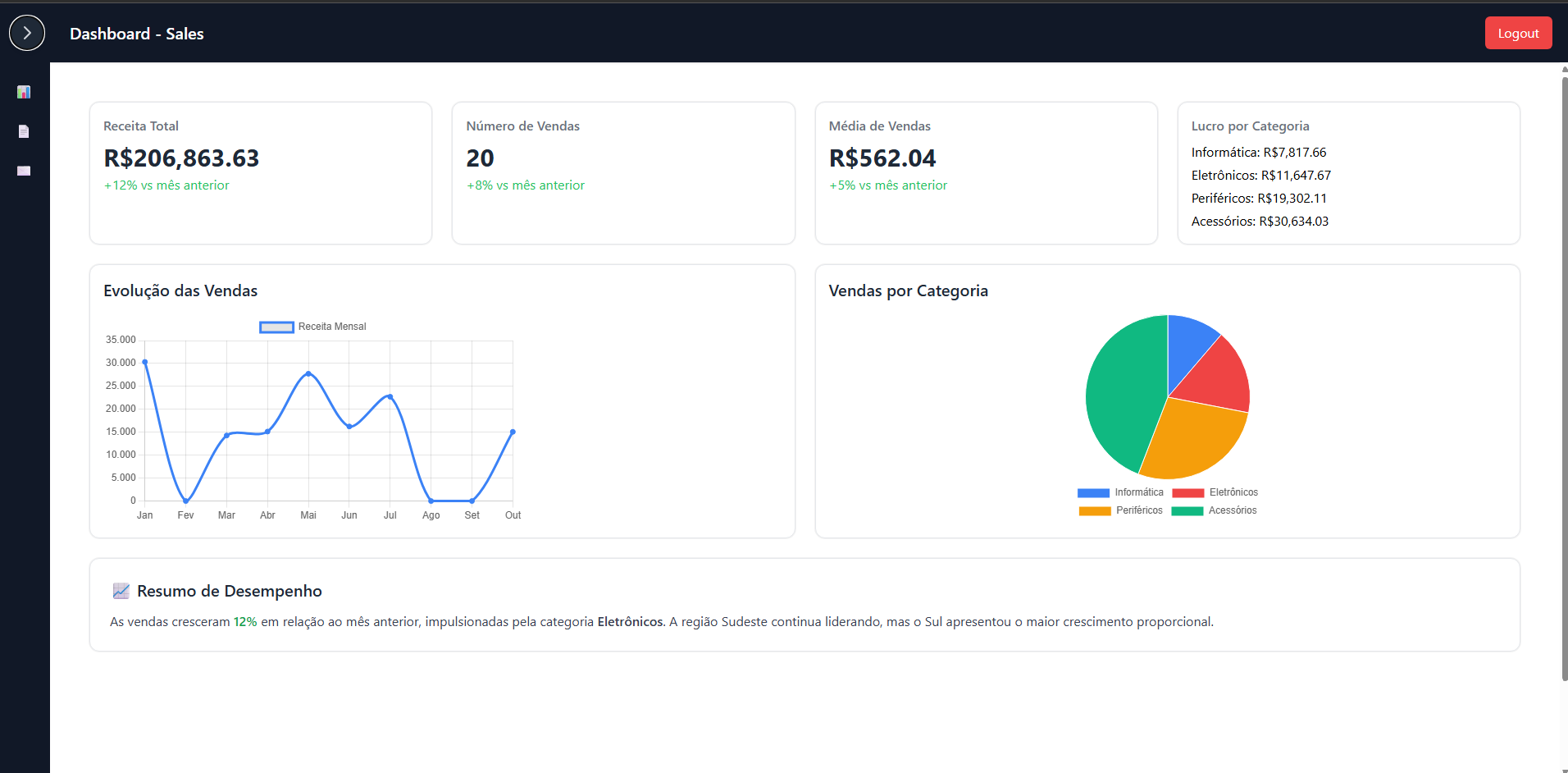Click the Número de Vendas value 20
Image resolution: width=1568 pixels, height=773 pixels.
[480, 158]
